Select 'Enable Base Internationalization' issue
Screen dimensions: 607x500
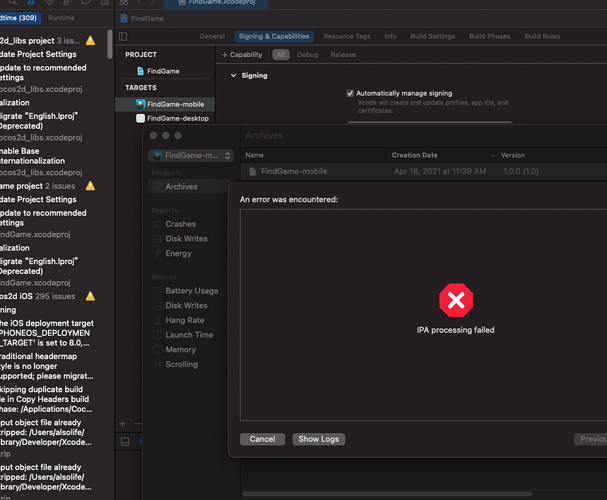33,156
